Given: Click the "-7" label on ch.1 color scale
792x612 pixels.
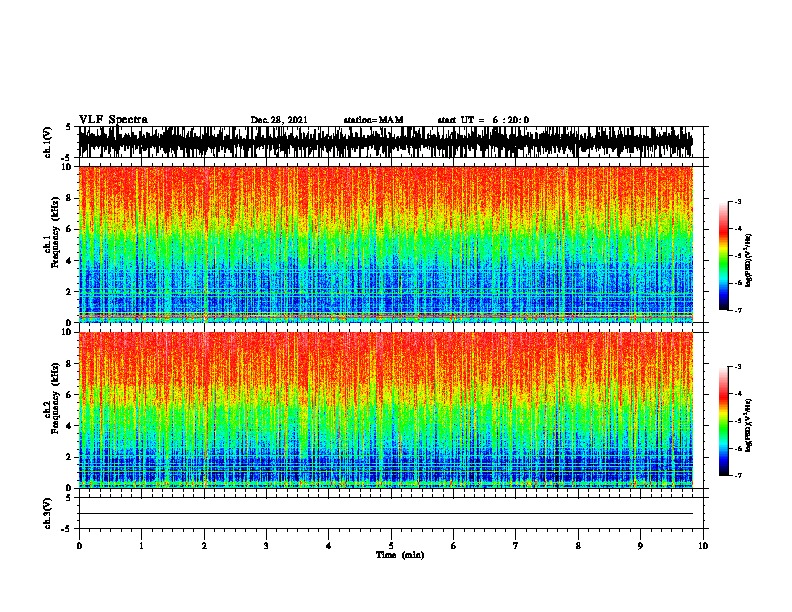Looking at the screenshot, I should point(737,310).
